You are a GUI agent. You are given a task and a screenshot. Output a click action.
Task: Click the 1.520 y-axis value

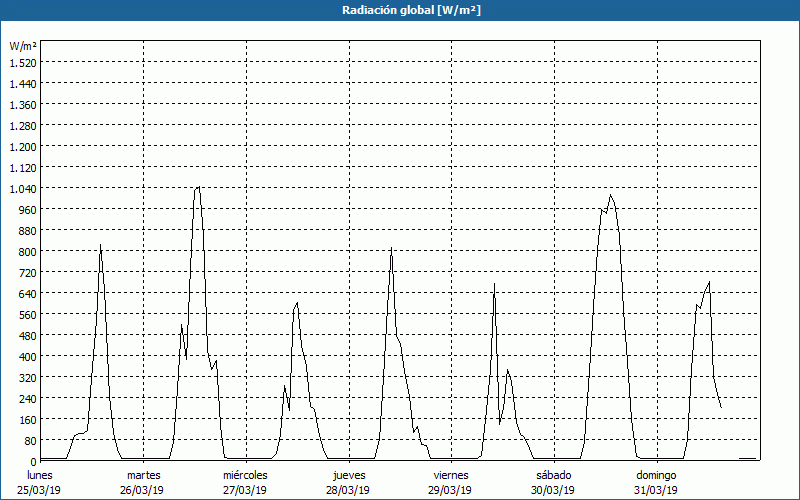[x=23, y=62]
